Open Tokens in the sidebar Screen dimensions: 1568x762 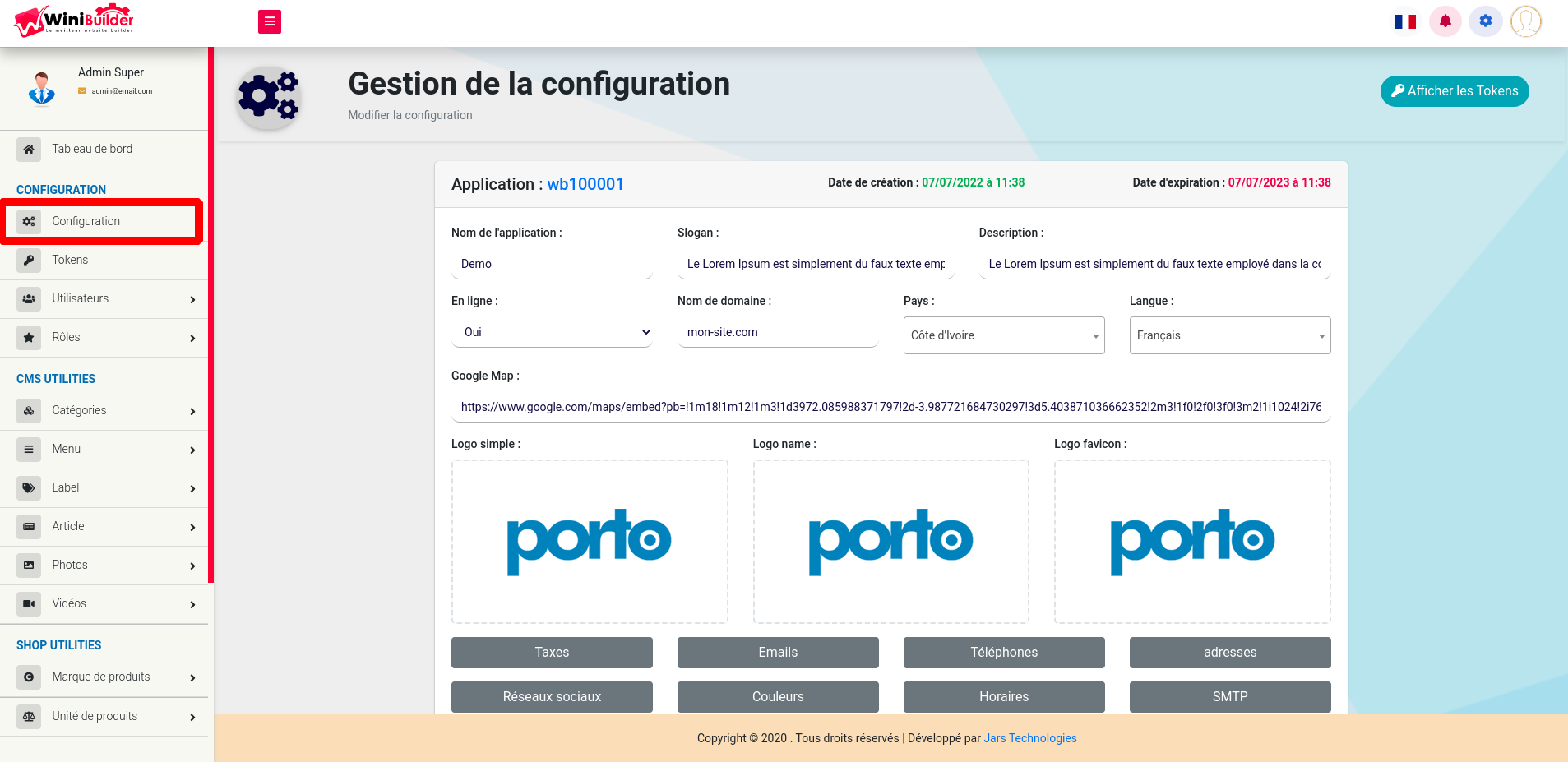(104, 260)
